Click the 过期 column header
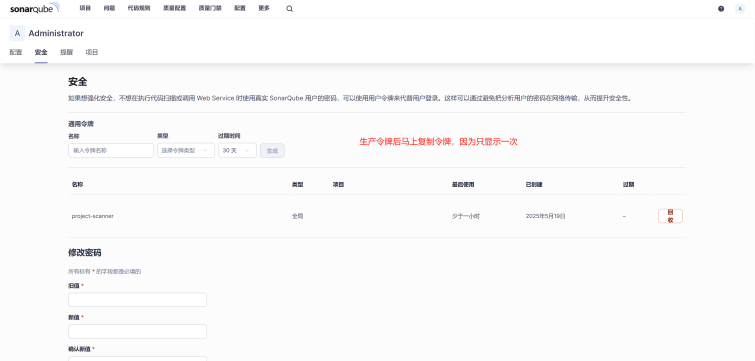755x361 pixels. 628,184
